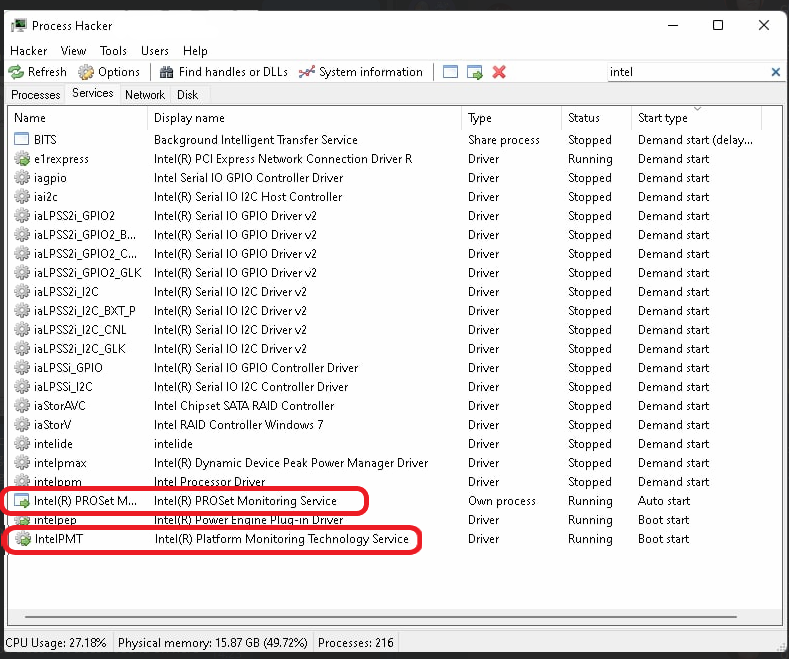This screenshot has width=789, height=659.
Task: Click the iaStorAVC gear icon
Action: click(x=22, y=405)
